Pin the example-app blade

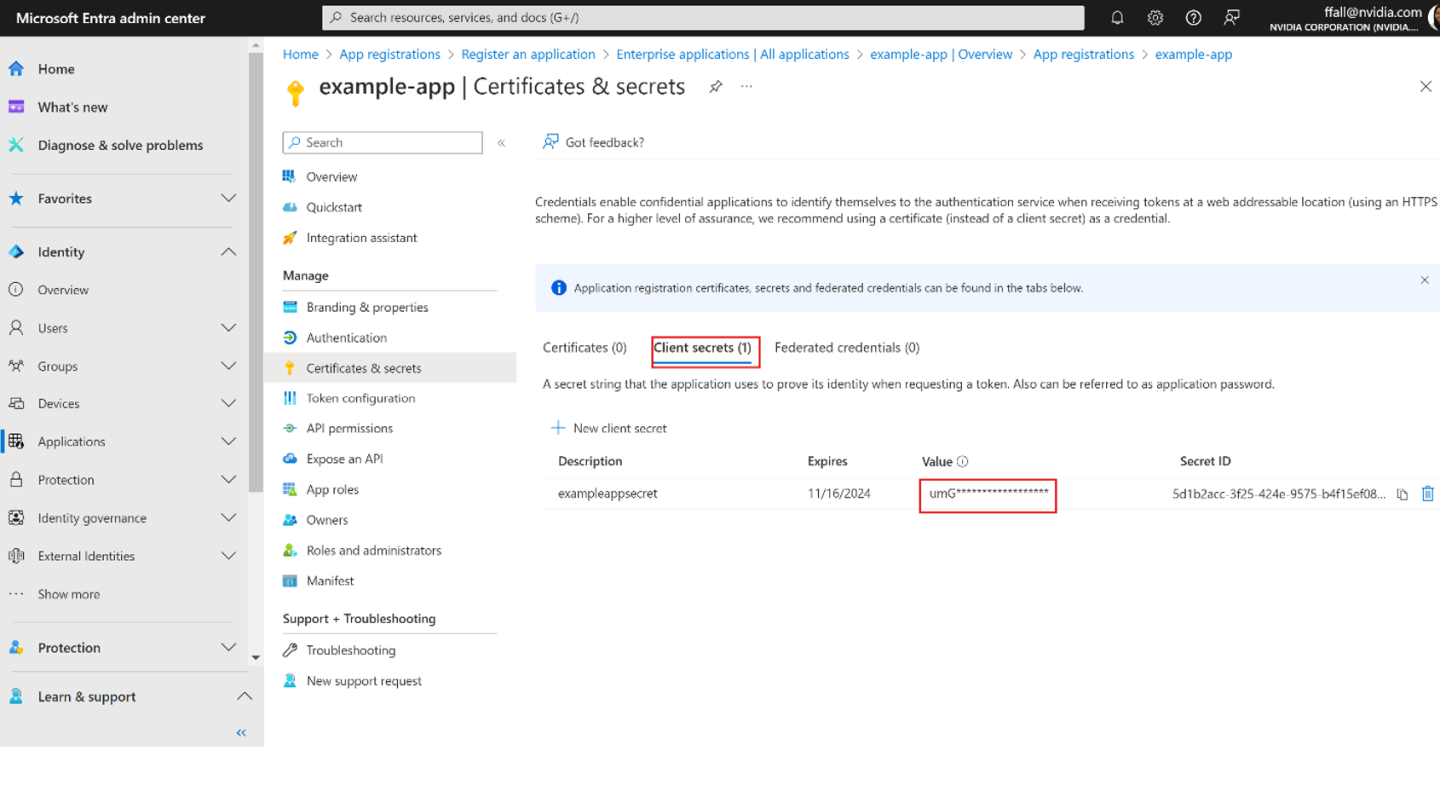tap(715, 87)
